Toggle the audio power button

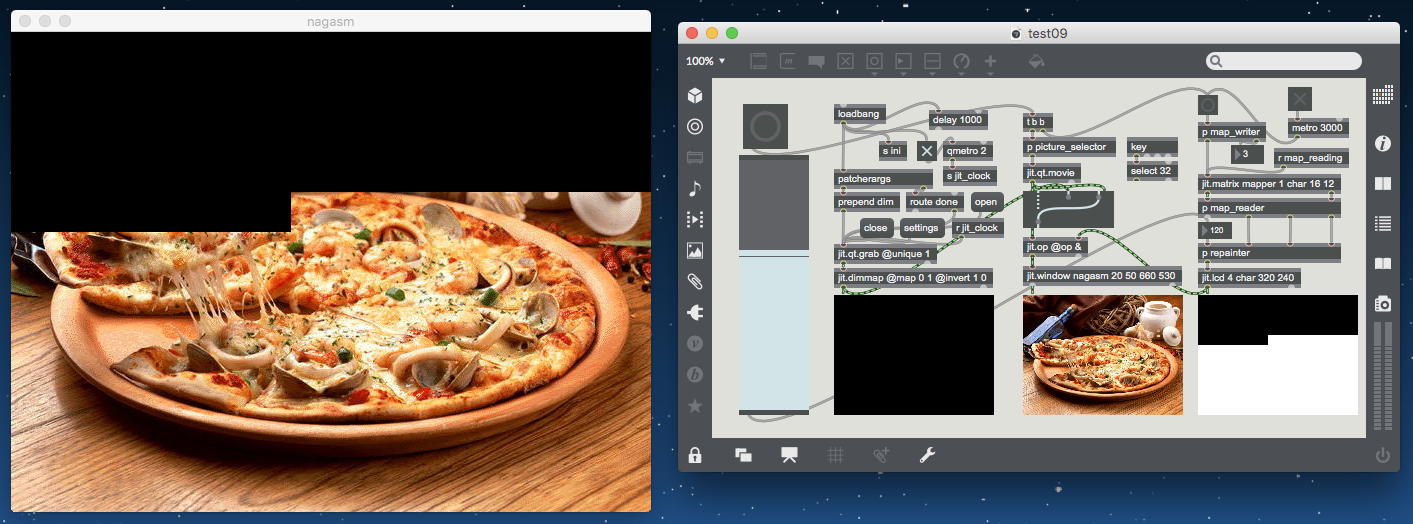pos(1383,456)
